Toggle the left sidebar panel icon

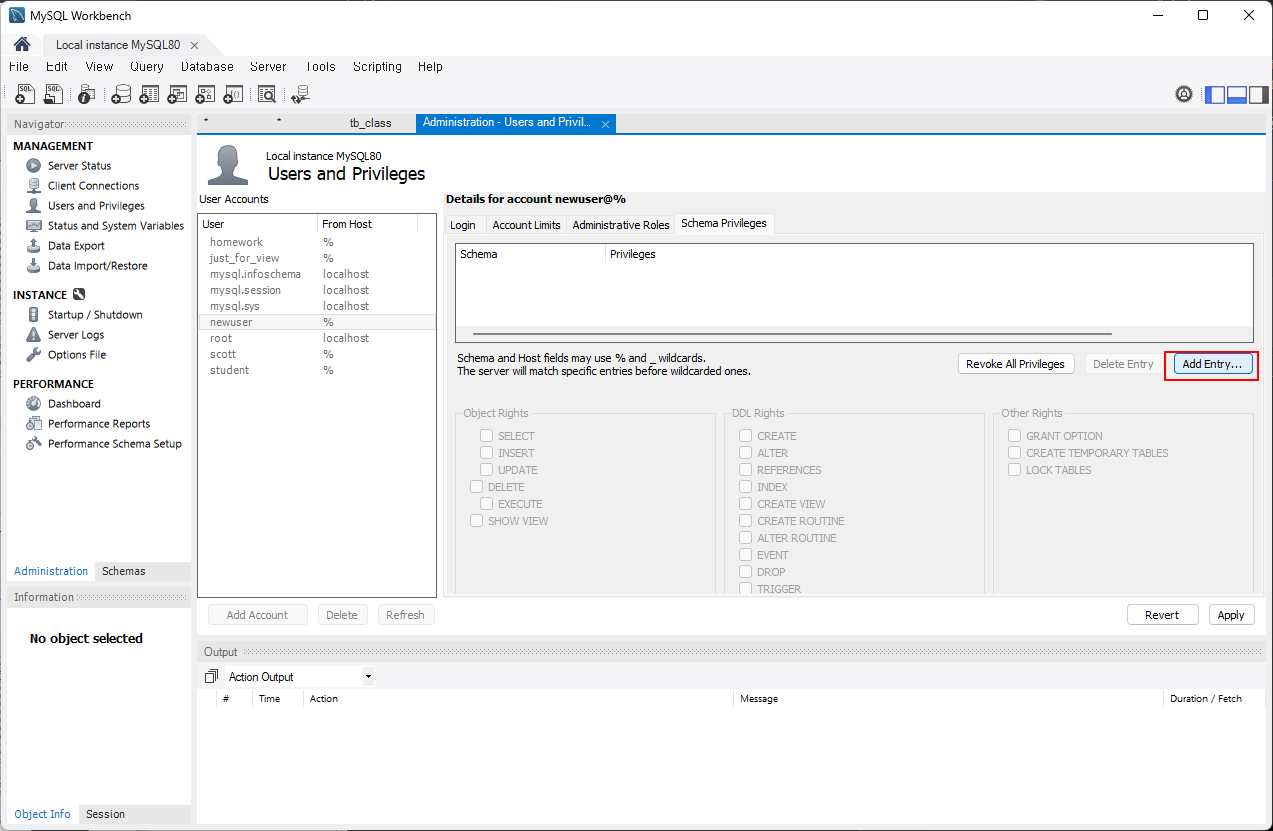coord(1215,95)
